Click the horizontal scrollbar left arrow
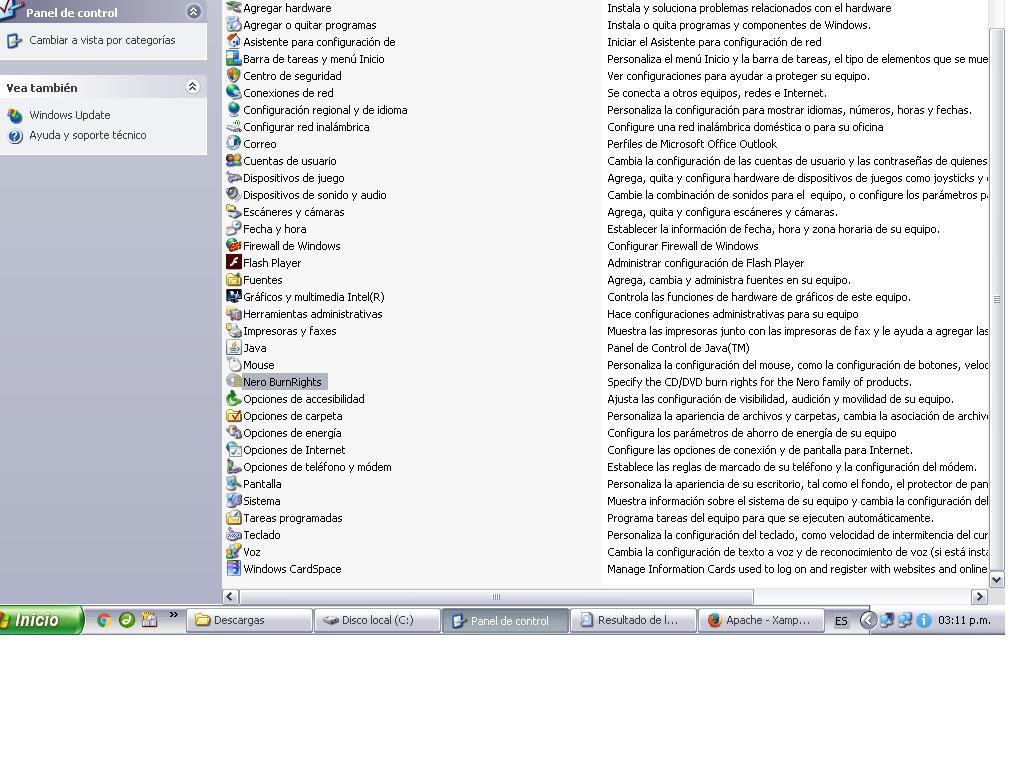The height and width of the screenshot is (768, 1024). point(231,596)
